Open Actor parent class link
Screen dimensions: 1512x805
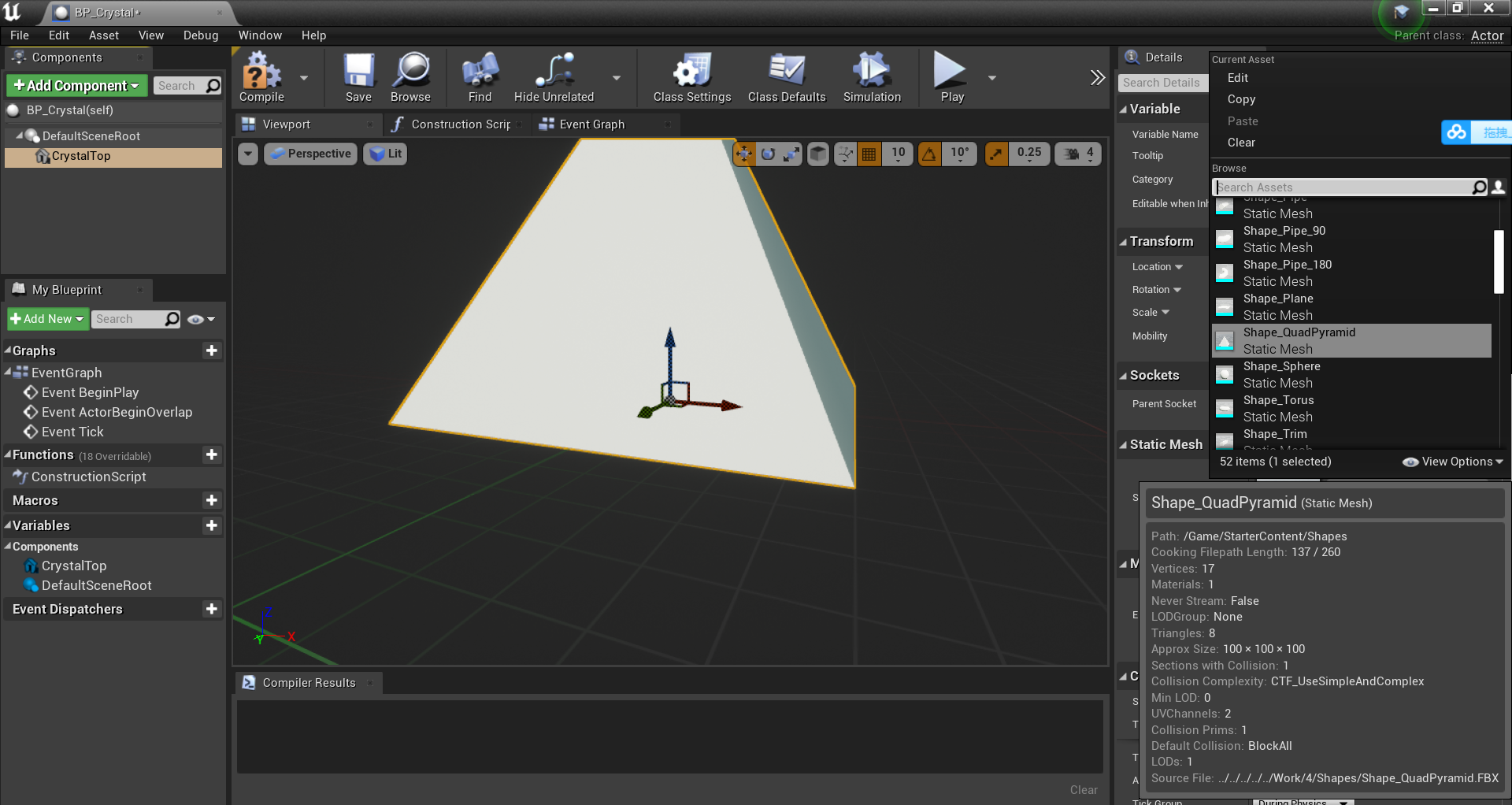coord(1487,35)
